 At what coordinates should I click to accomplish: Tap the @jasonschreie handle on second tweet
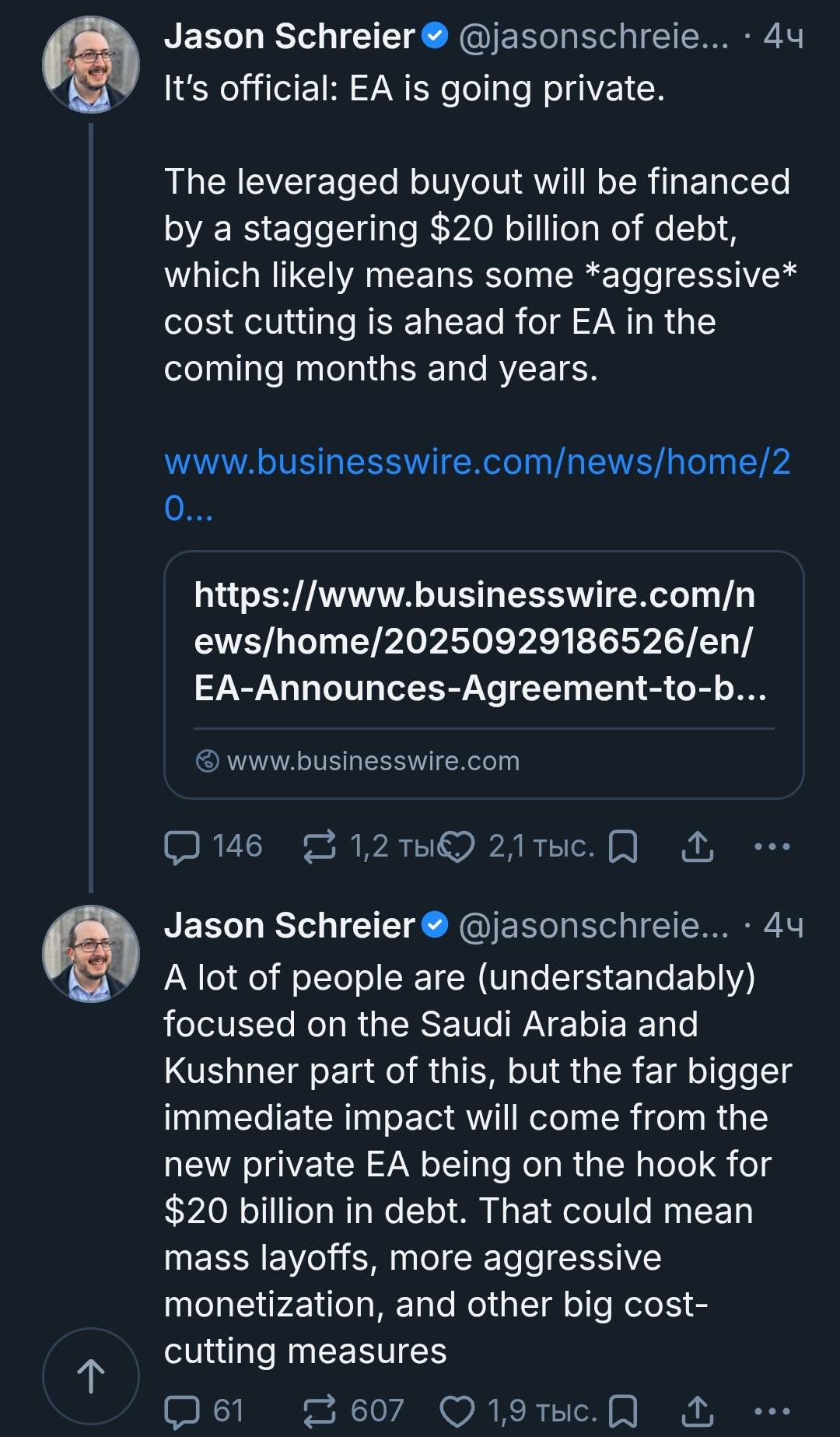593,926
